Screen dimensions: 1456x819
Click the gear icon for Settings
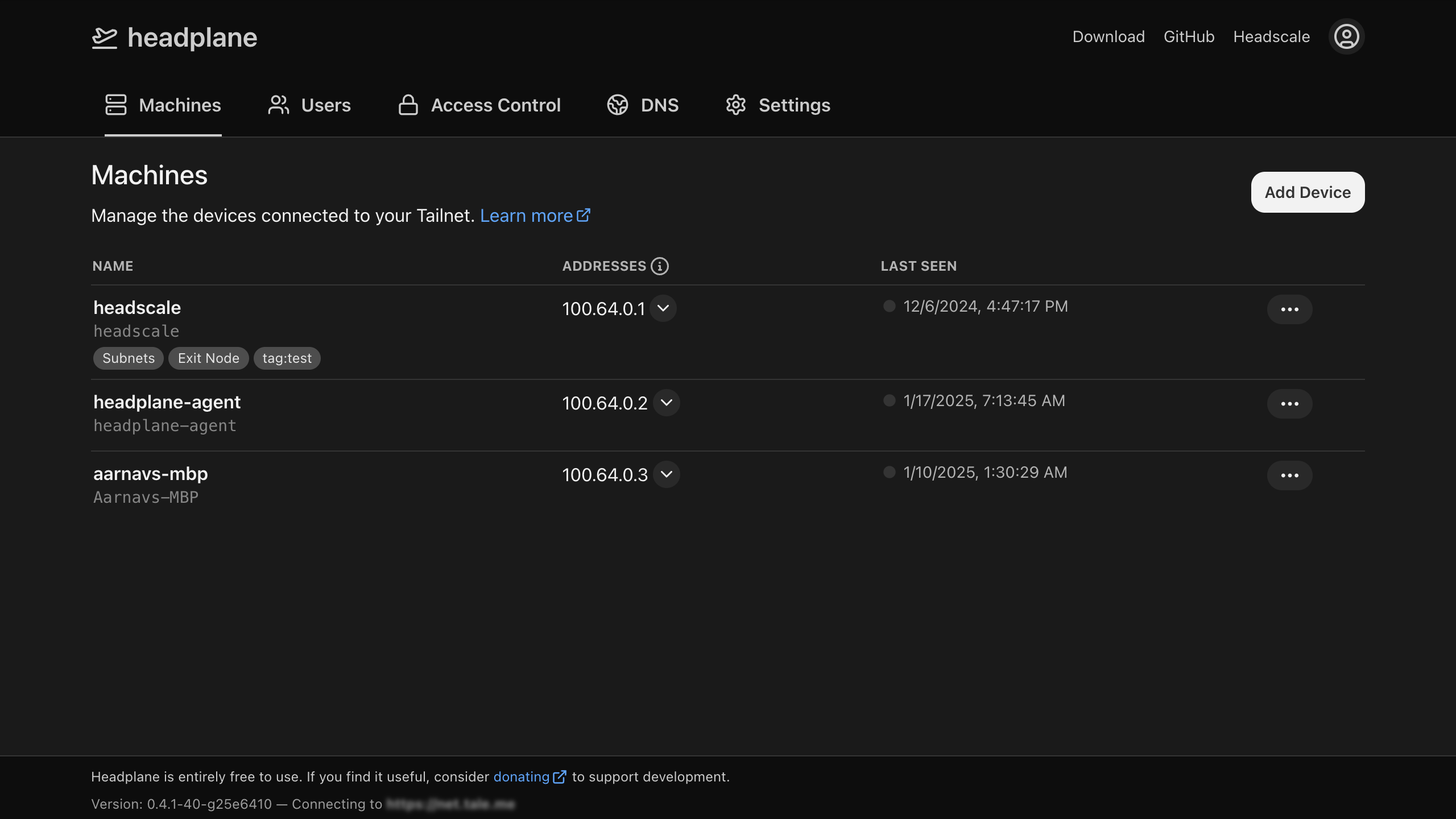pos(735,105)
